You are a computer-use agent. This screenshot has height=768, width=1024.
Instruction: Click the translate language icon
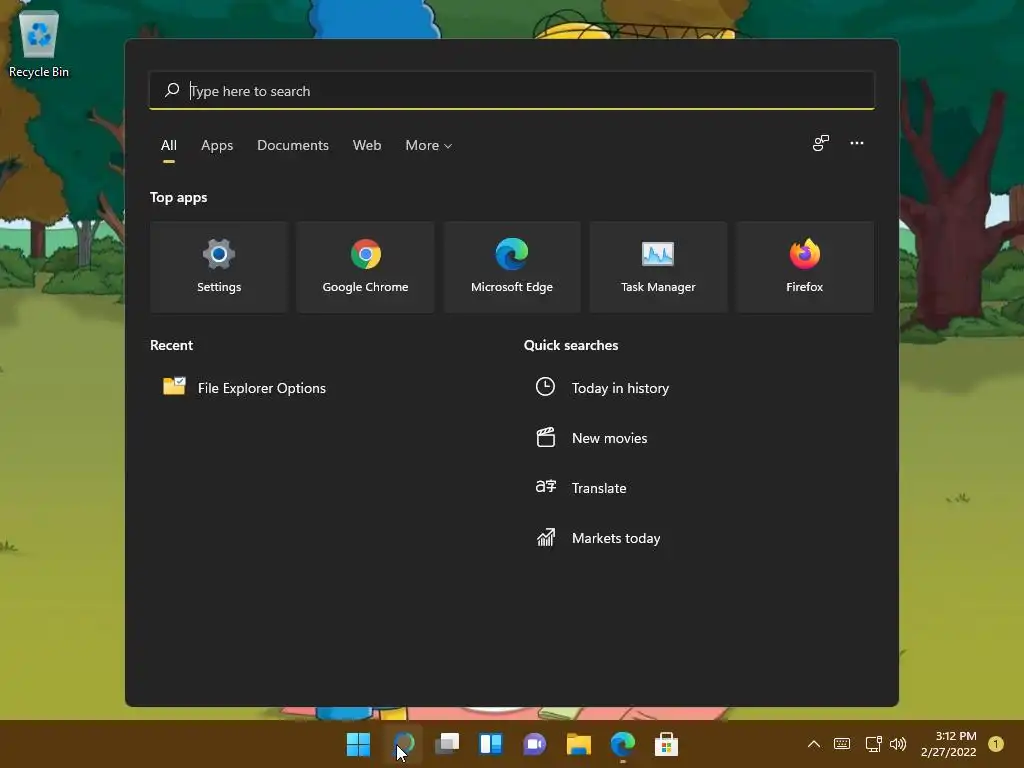click(x=545, y=487)
